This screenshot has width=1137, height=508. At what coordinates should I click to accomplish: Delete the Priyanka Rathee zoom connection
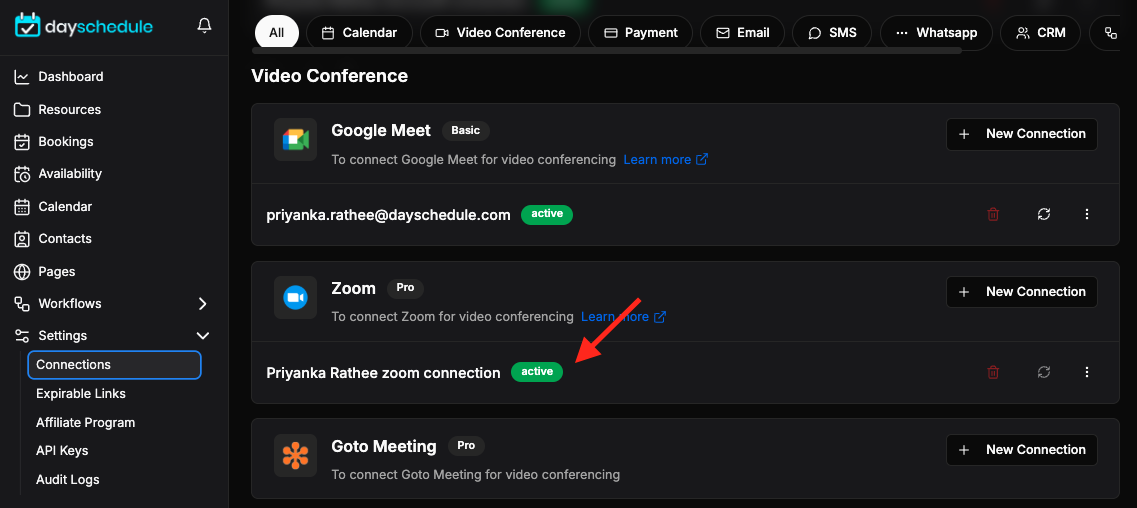point(993,372)
